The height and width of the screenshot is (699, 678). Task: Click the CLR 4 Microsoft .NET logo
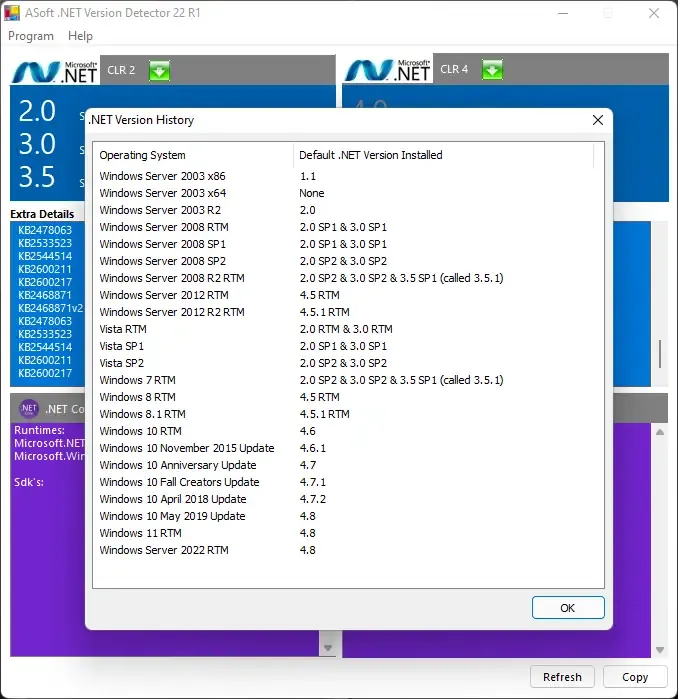click(387, 70)
